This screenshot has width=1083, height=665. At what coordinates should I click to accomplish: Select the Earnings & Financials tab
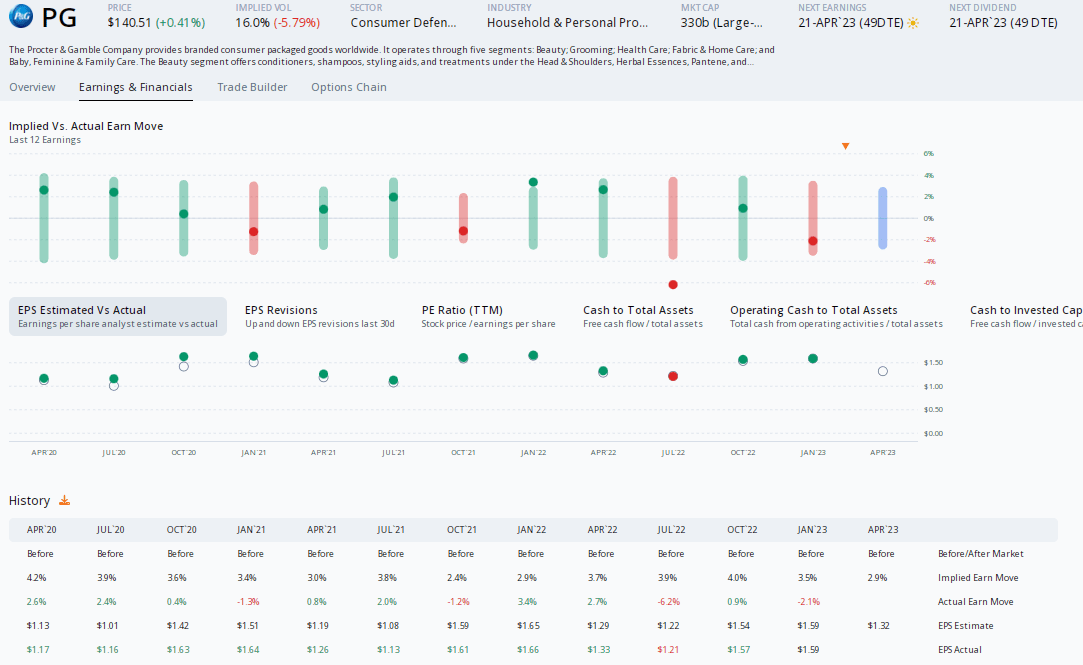(135, 87)
